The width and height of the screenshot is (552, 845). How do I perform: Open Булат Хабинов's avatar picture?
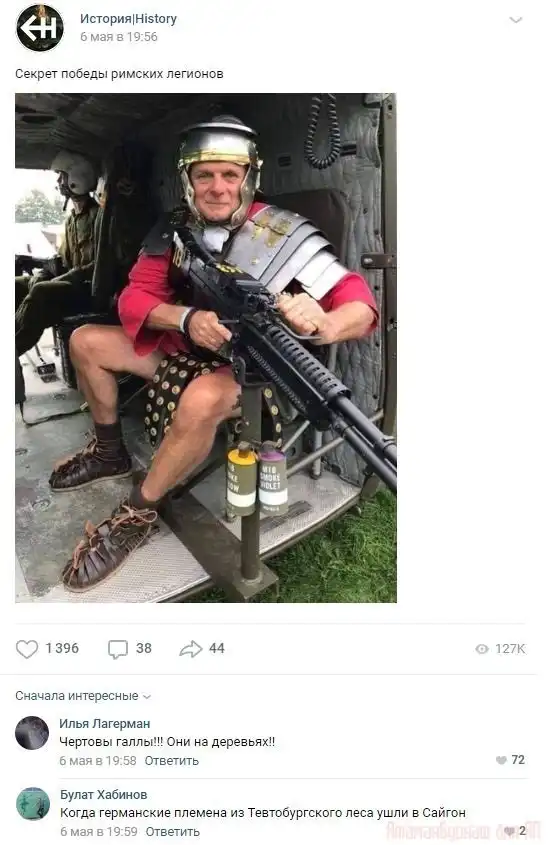click(33, 804)
